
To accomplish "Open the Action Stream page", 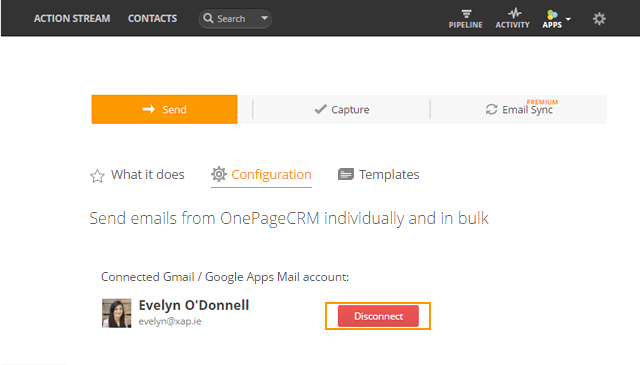I will 72,18.
